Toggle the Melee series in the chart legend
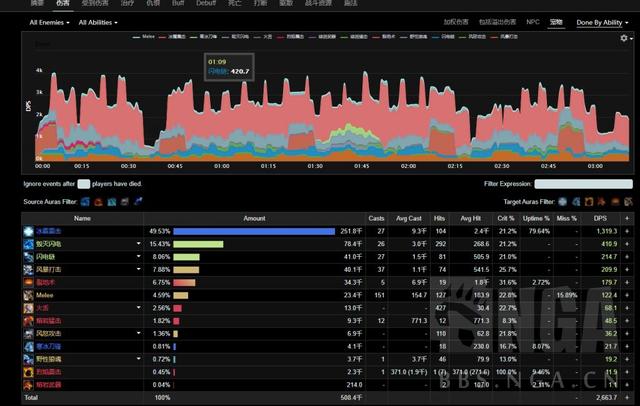Image resolution: width=640 pixels, height=406 pixels. [x=144, y=37]
